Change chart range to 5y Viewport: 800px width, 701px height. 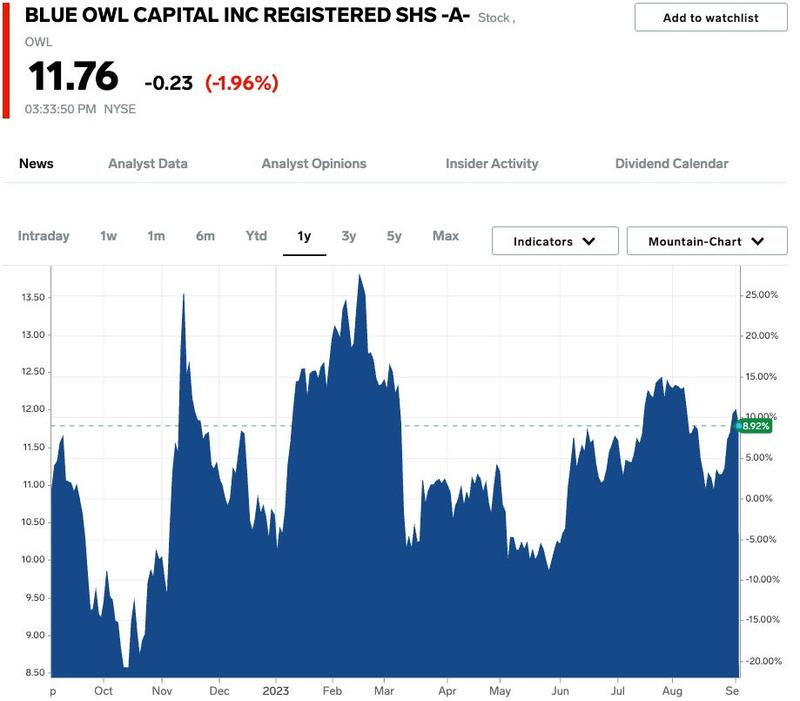[x=394, y=236]
